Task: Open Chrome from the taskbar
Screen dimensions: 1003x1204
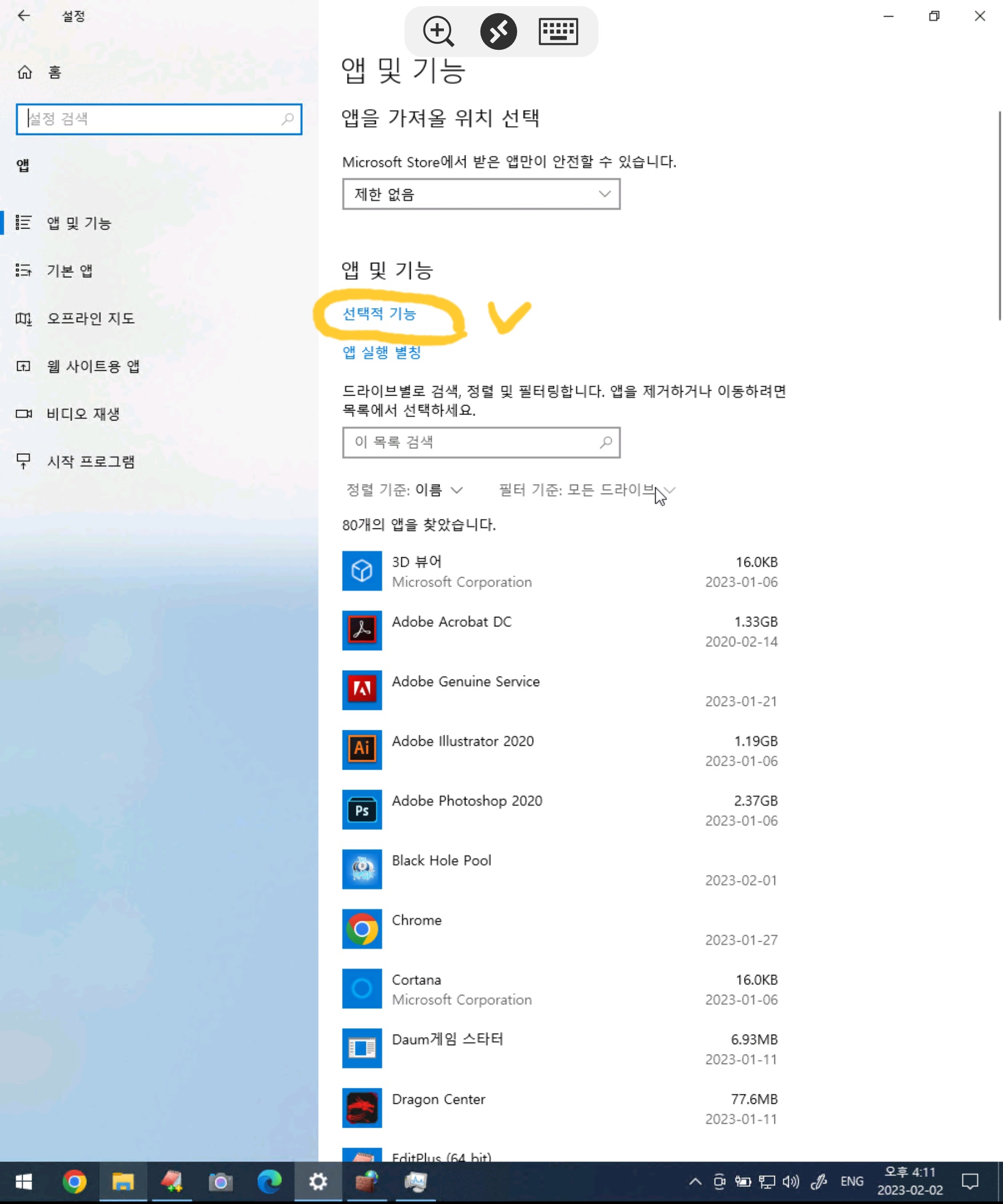Action: [x=74, y=1182]
